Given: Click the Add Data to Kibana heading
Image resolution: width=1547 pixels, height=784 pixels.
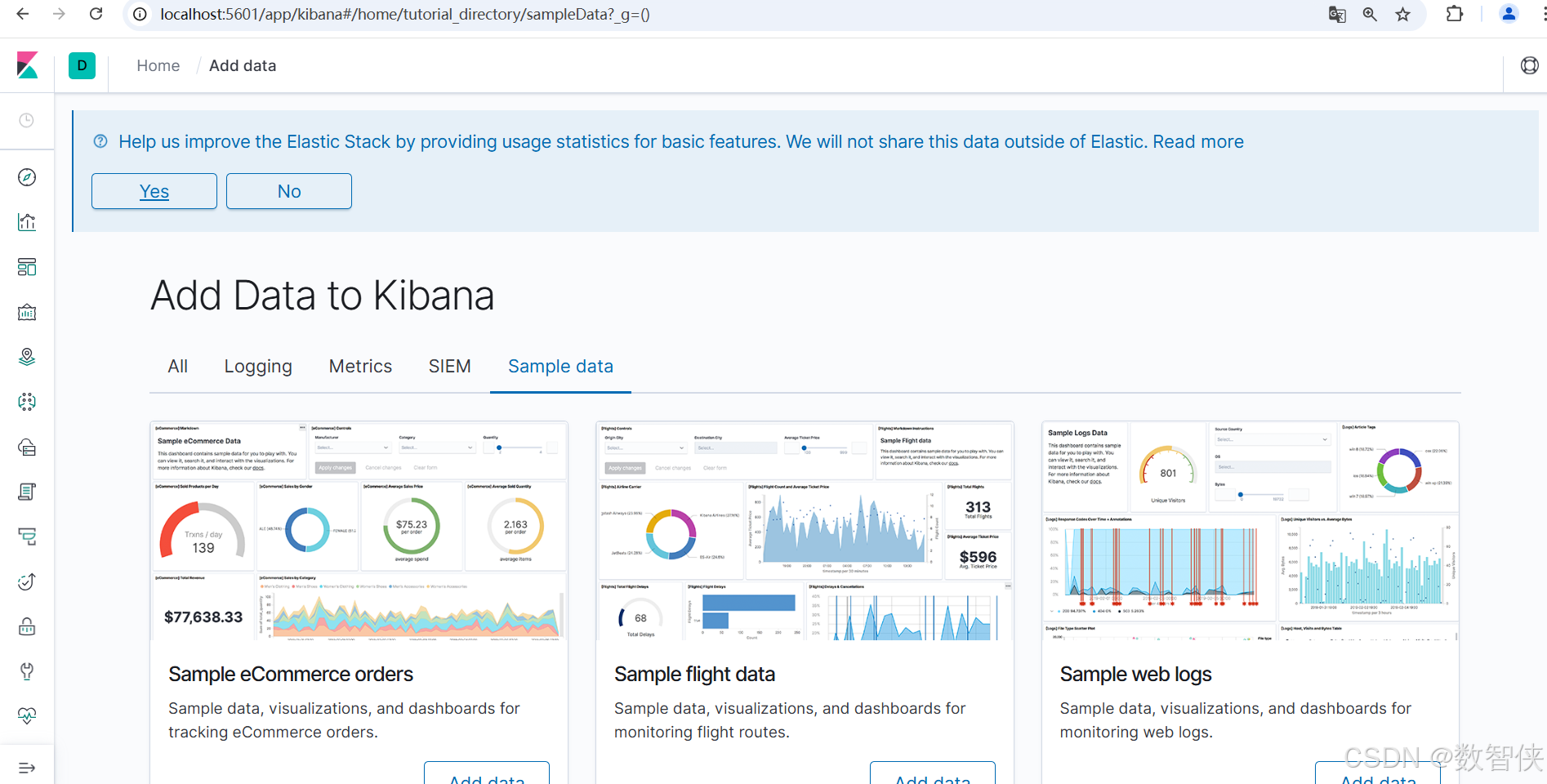Looking at the screenshot, I should pyautogui.click(x=323, y=295).
